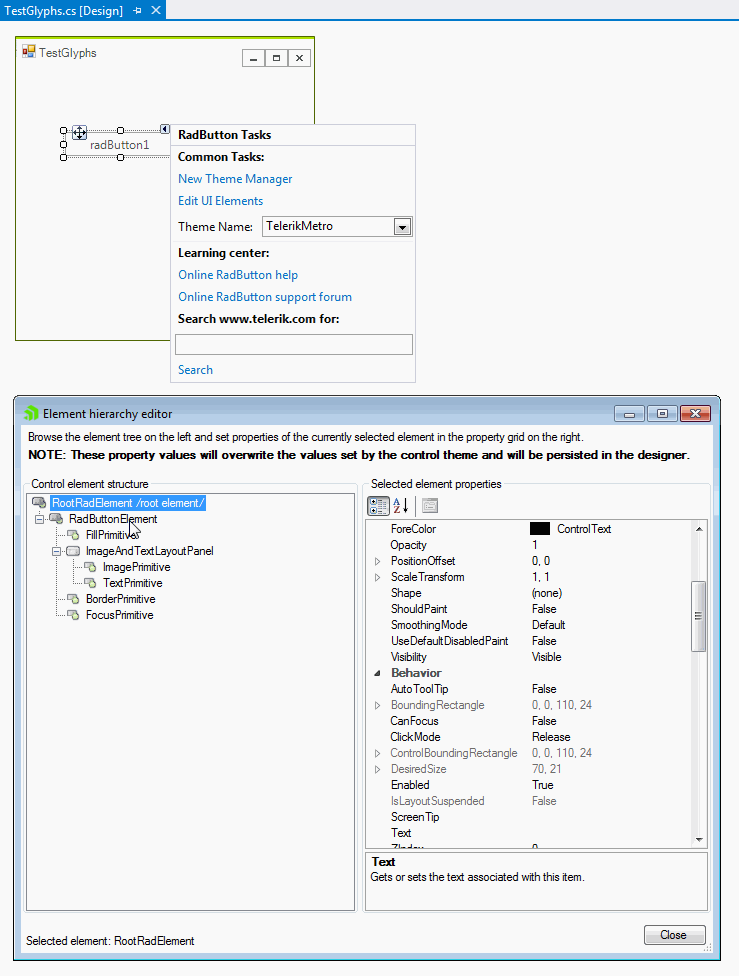The image size is (739, 976).
Task: Click the Visibility value Visible
Action: point(547,657)
